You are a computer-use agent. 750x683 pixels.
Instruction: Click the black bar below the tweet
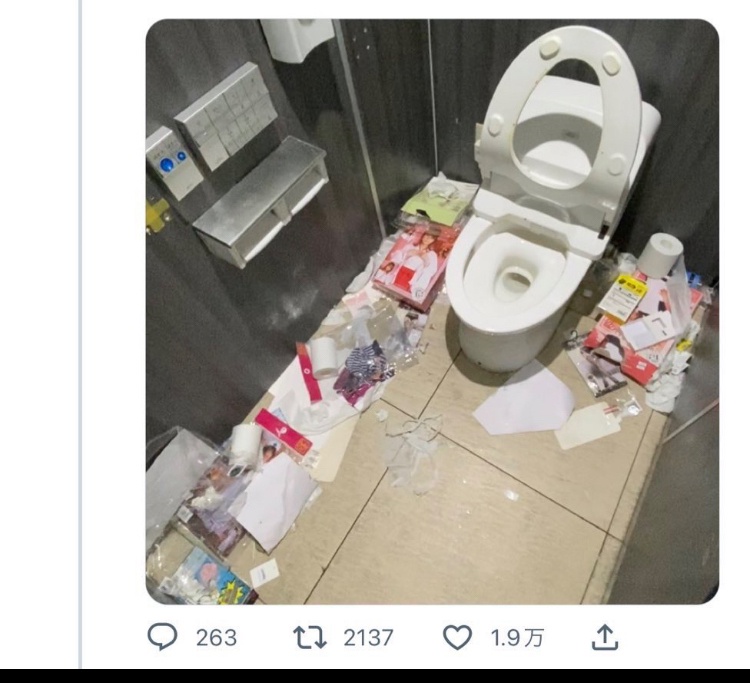[375, 676]
